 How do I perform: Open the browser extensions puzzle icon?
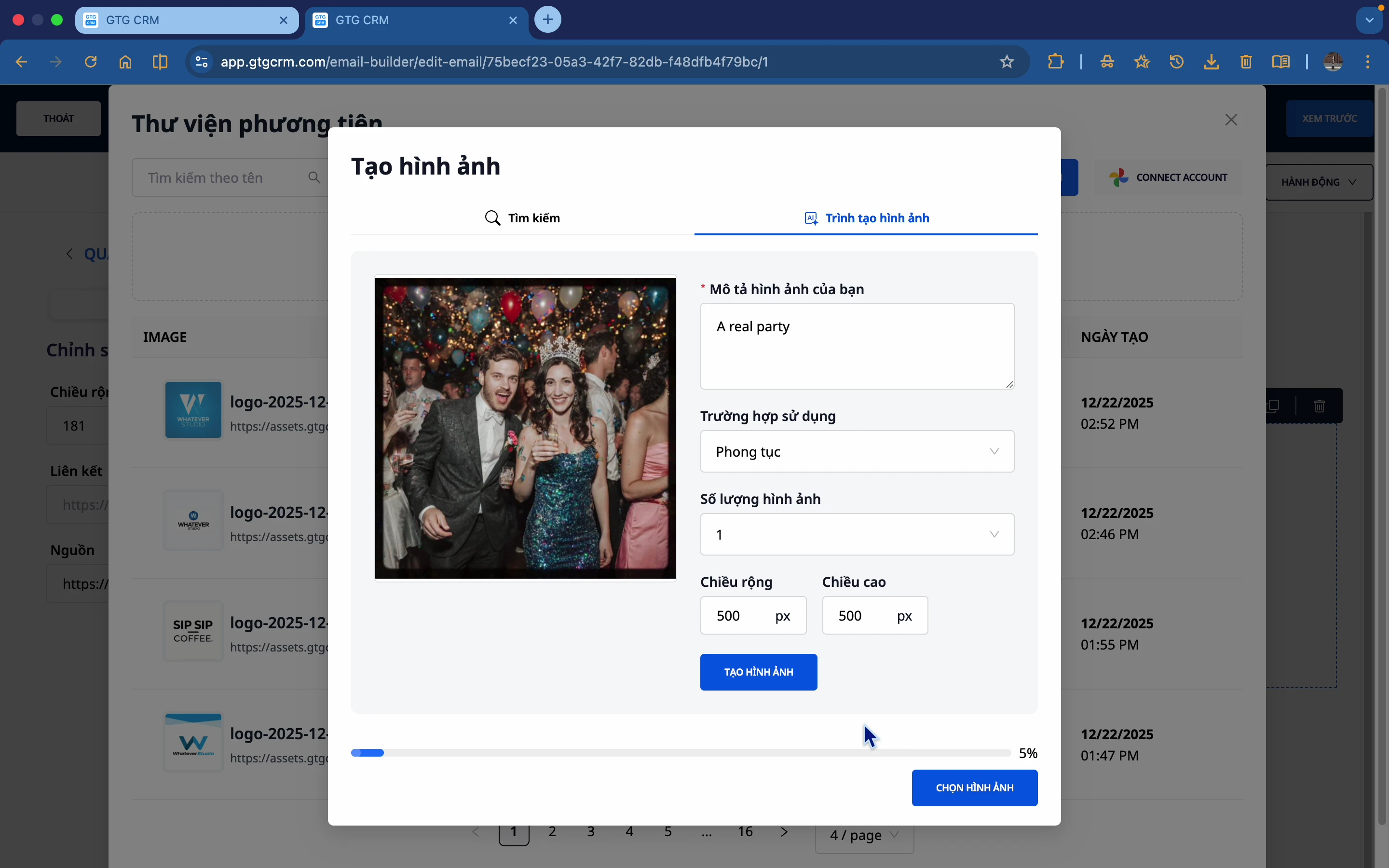point(1055,61)
